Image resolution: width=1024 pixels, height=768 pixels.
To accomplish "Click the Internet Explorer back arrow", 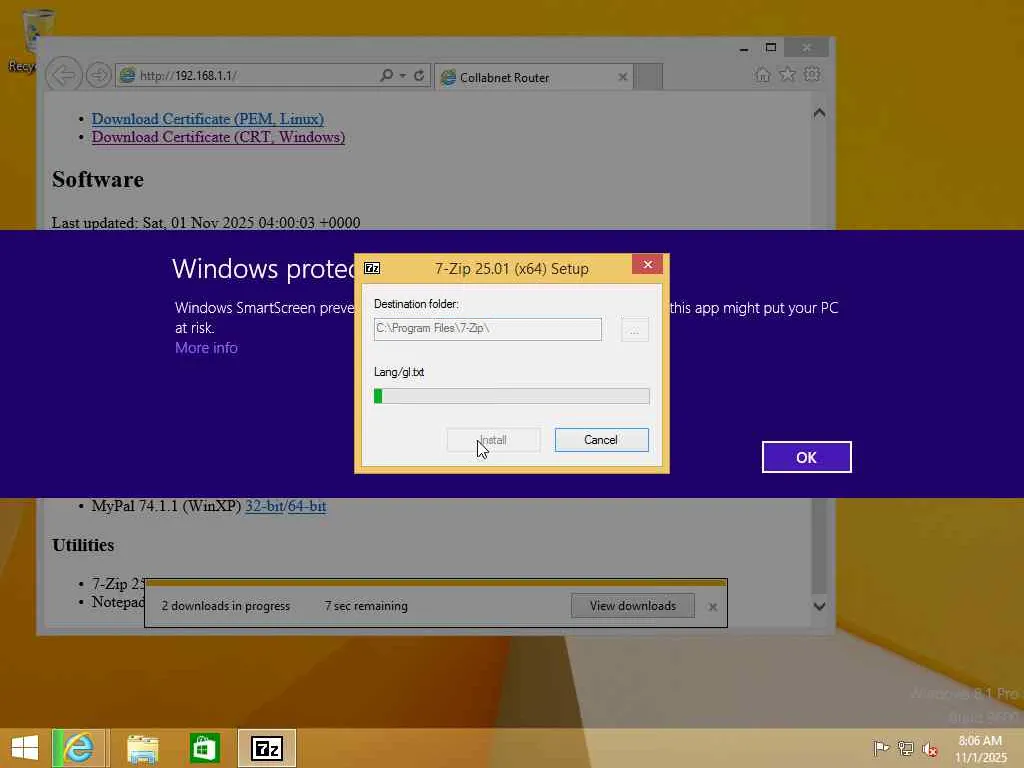I will (63, 75).
